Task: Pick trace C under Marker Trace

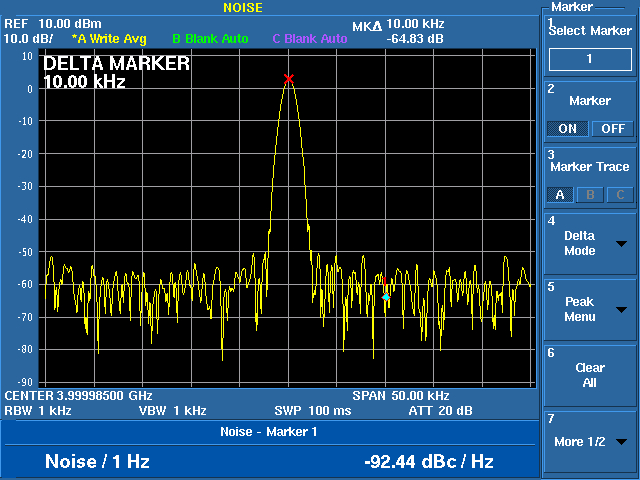Action: pos(620,195)
